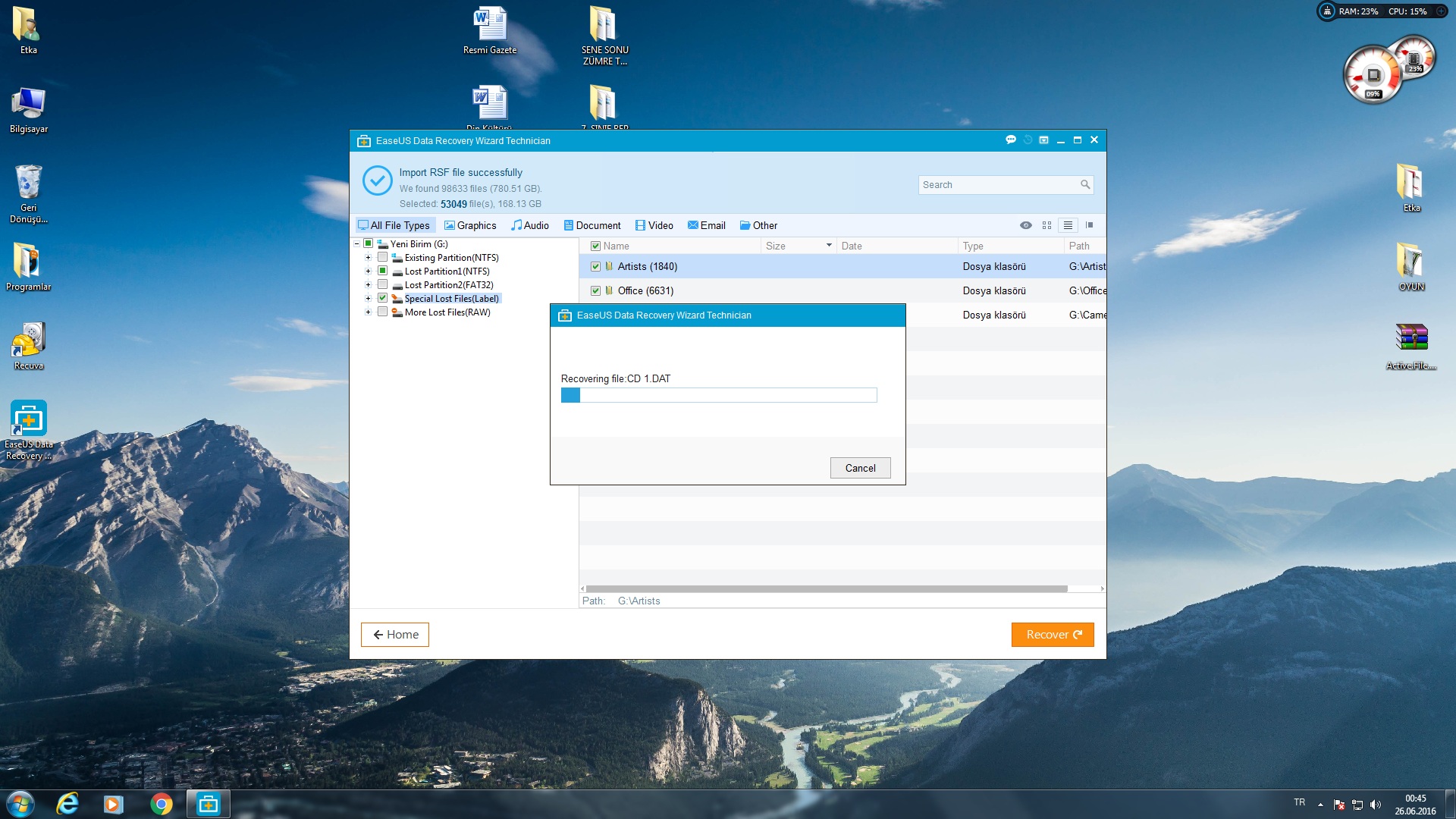Click the horizontal scrollbar in file list
This screenshot has height=819, width=1456.
[827, 588]
